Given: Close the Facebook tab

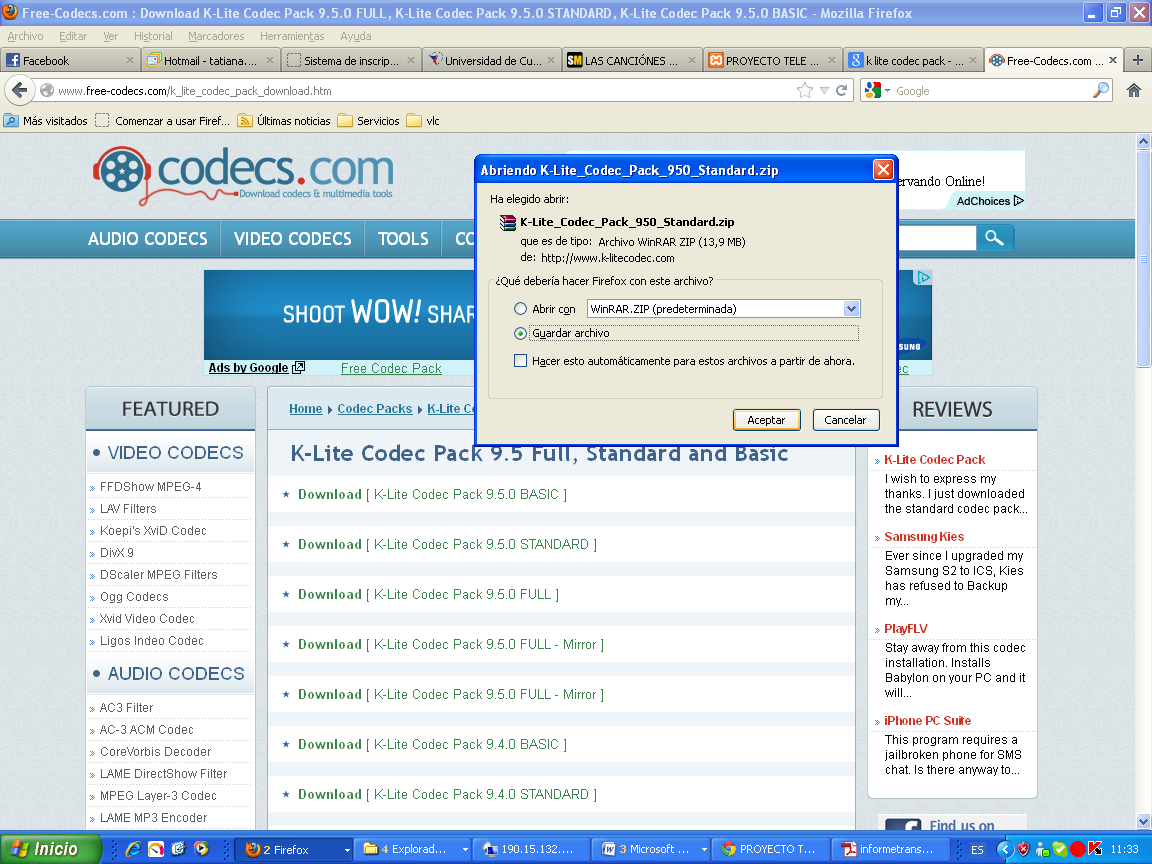Looking at the screenshot, I should click(130, 60).
